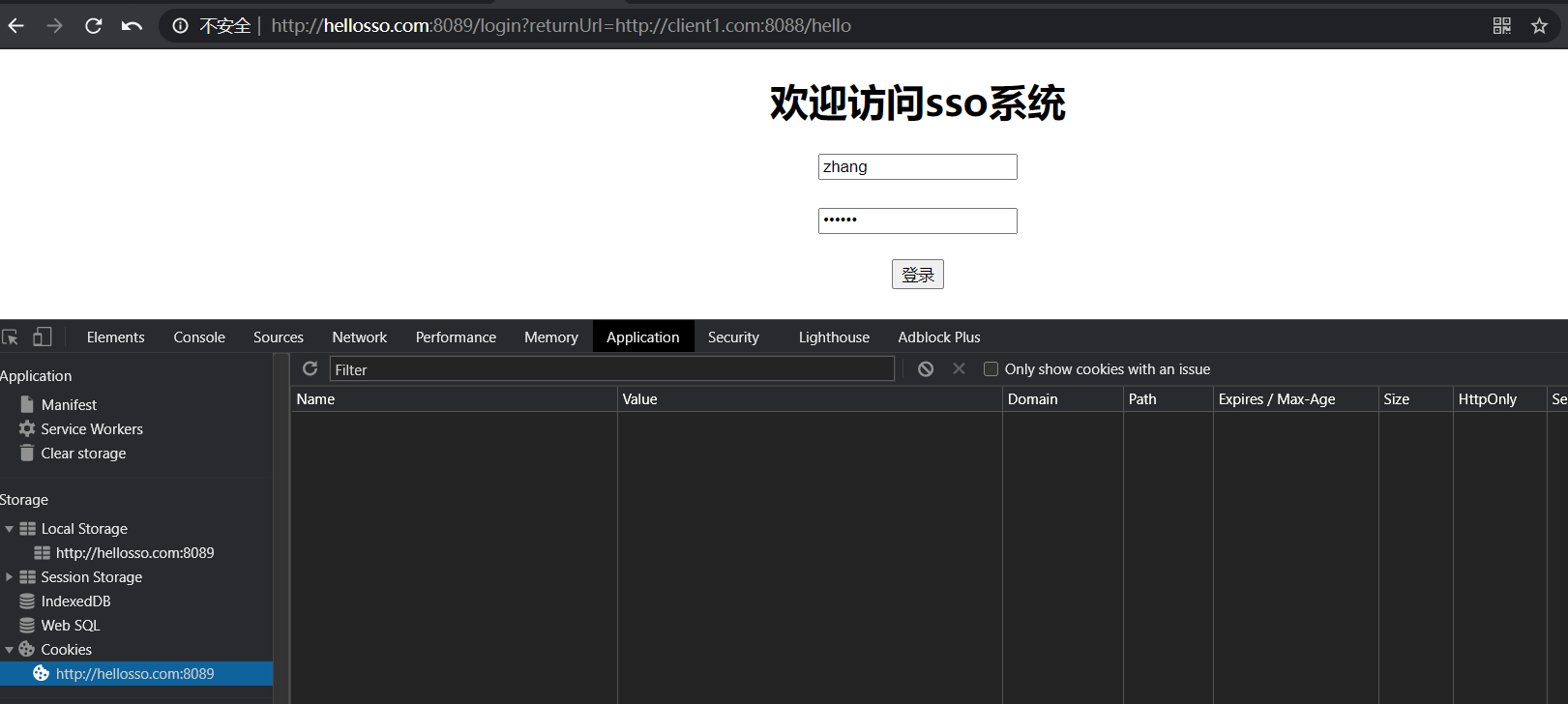Viewport: 1568px width, 704px height.
Task: Click the Service Workers gear icon
Action: 27,428
